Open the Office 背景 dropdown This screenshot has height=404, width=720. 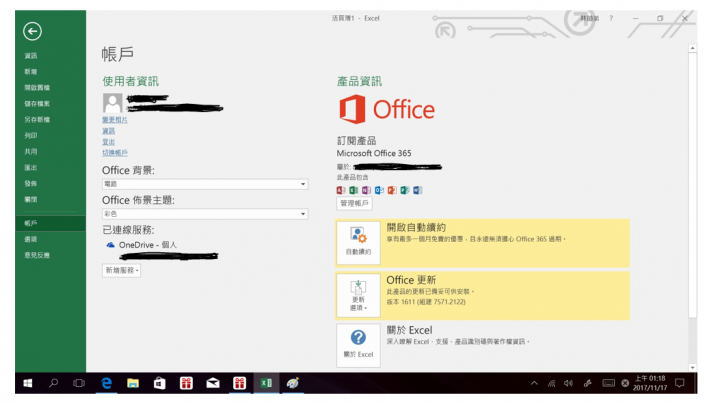tap(205, 184)
